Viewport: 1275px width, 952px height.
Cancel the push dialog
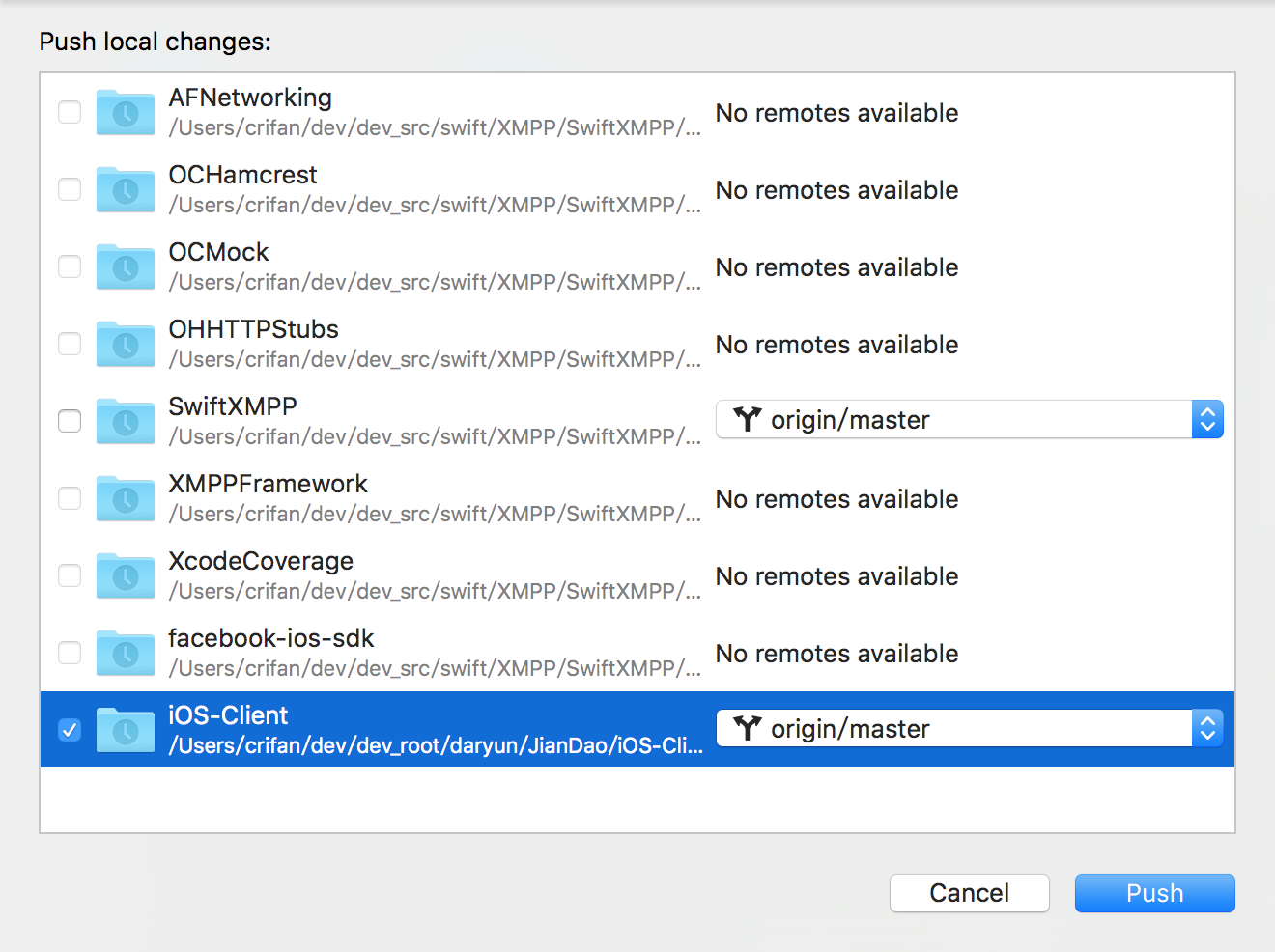click(969, 893)
